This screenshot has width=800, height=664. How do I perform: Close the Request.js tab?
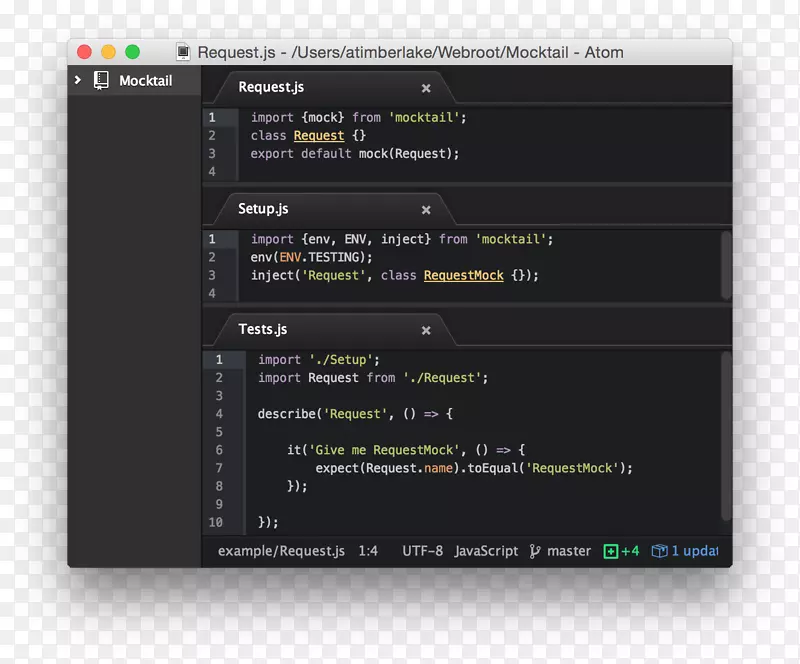coord(426,88)
